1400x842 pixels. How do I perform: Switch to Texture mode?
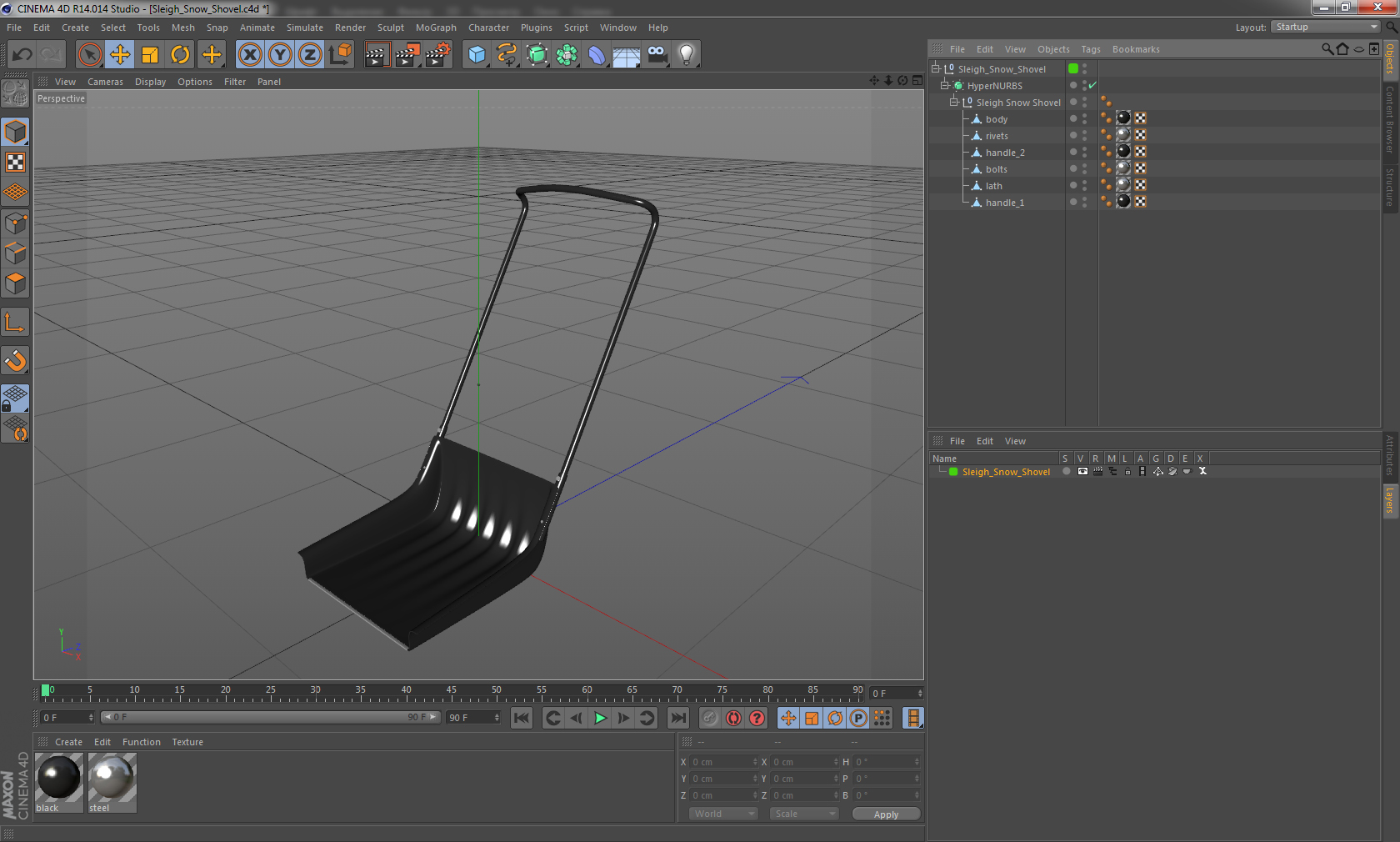point(16,162)
